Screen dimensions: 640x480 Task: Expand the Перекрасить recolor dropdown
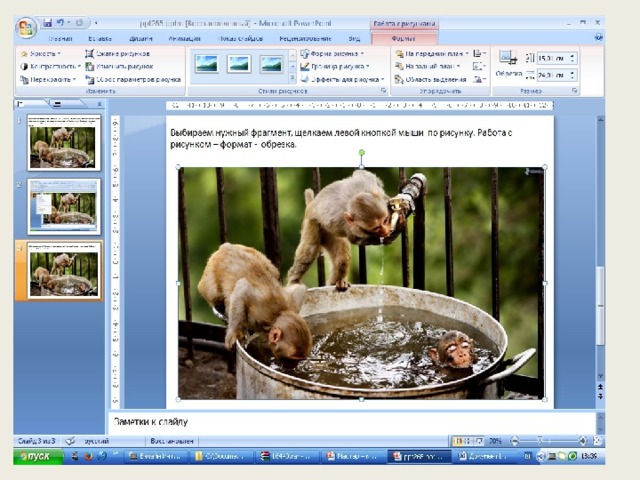click(48, 79)
